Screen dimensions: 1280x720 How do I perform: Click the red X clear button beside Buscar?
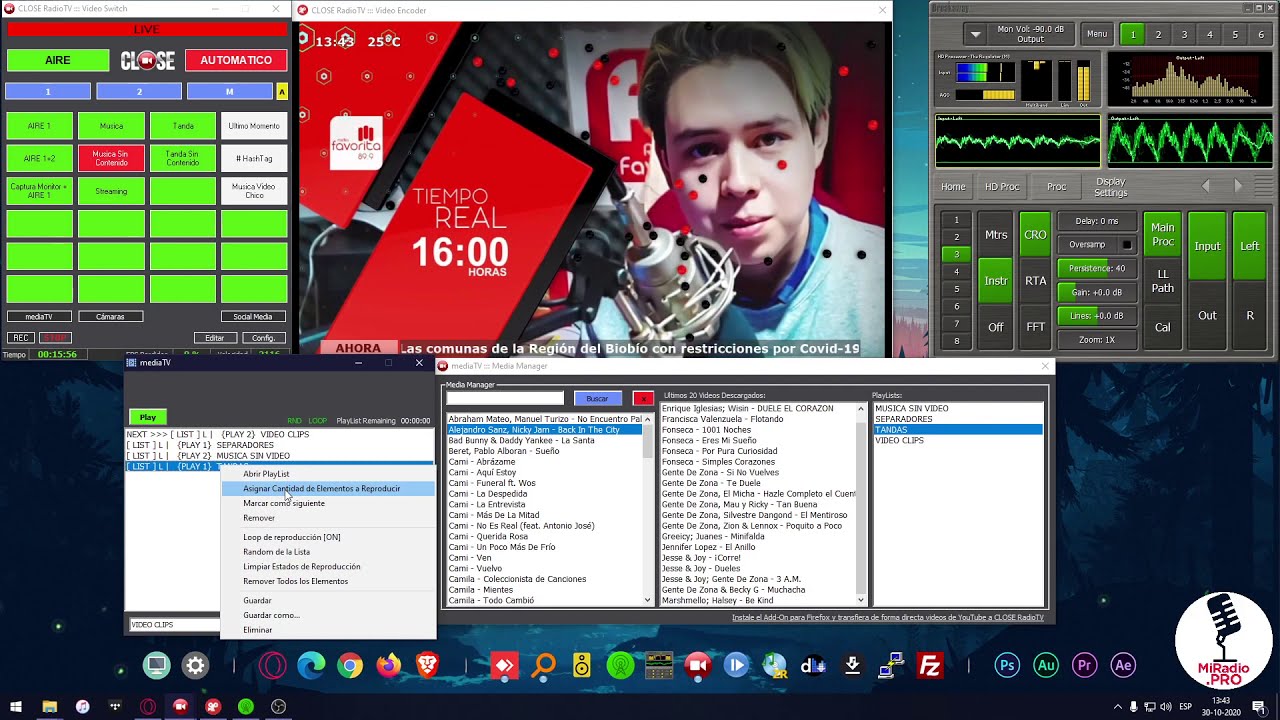pyautogui.click(x=643, y=398)
